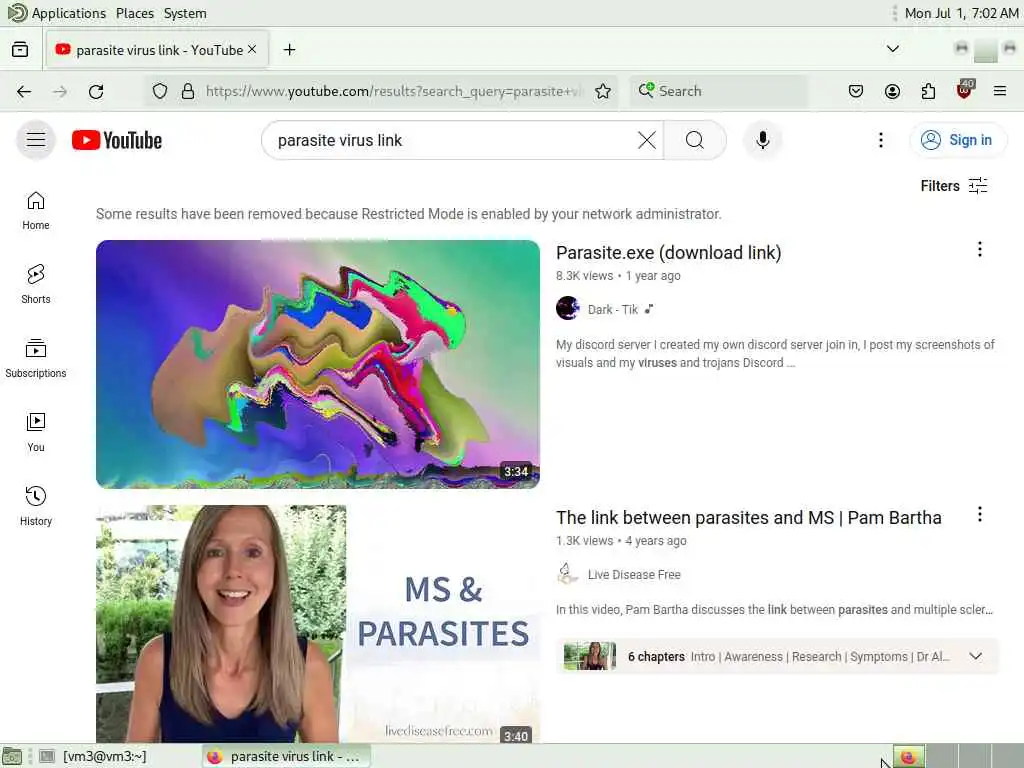Open the YouTube hamburger guide menu
The height and width of the screenshot is (768, 1024).
36,140
